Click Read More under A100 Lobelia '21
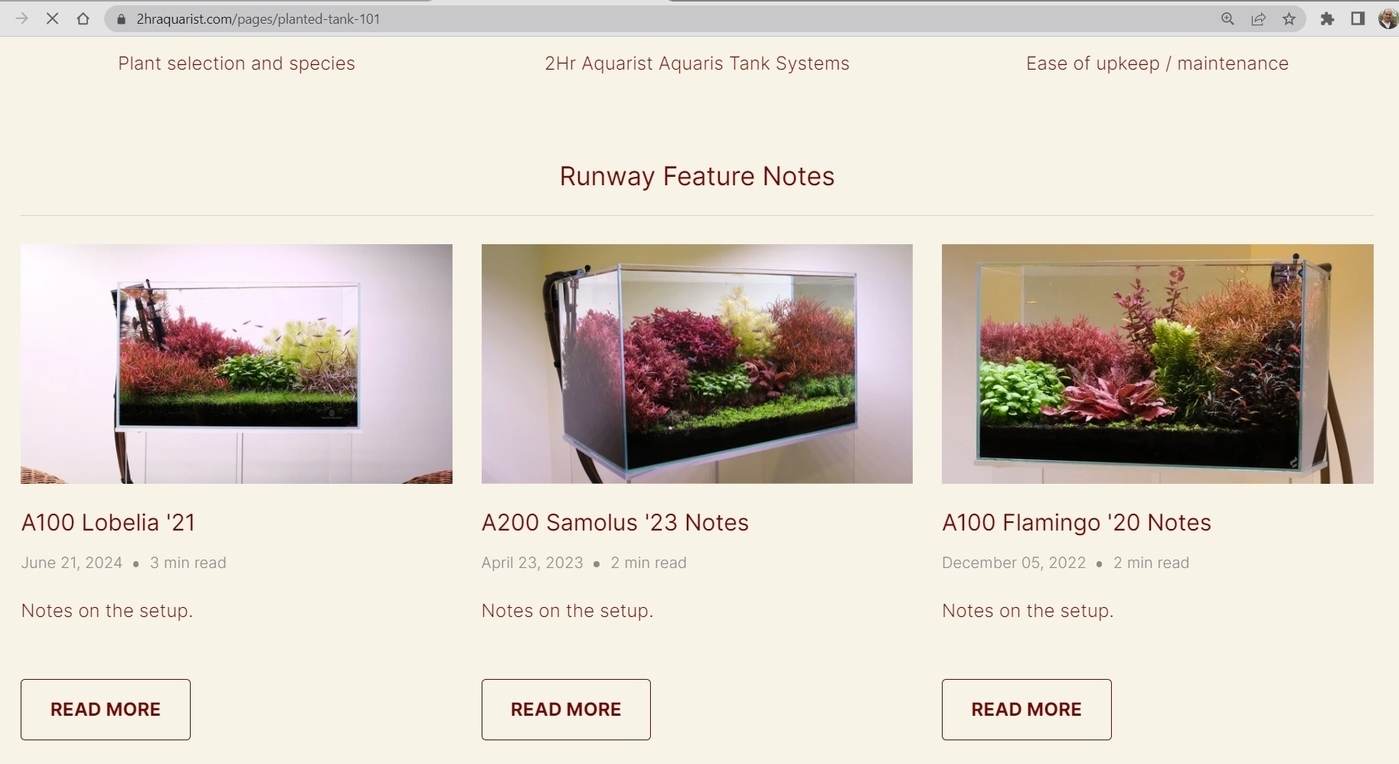The image size is (1399, 764). (x=105, y=709)
